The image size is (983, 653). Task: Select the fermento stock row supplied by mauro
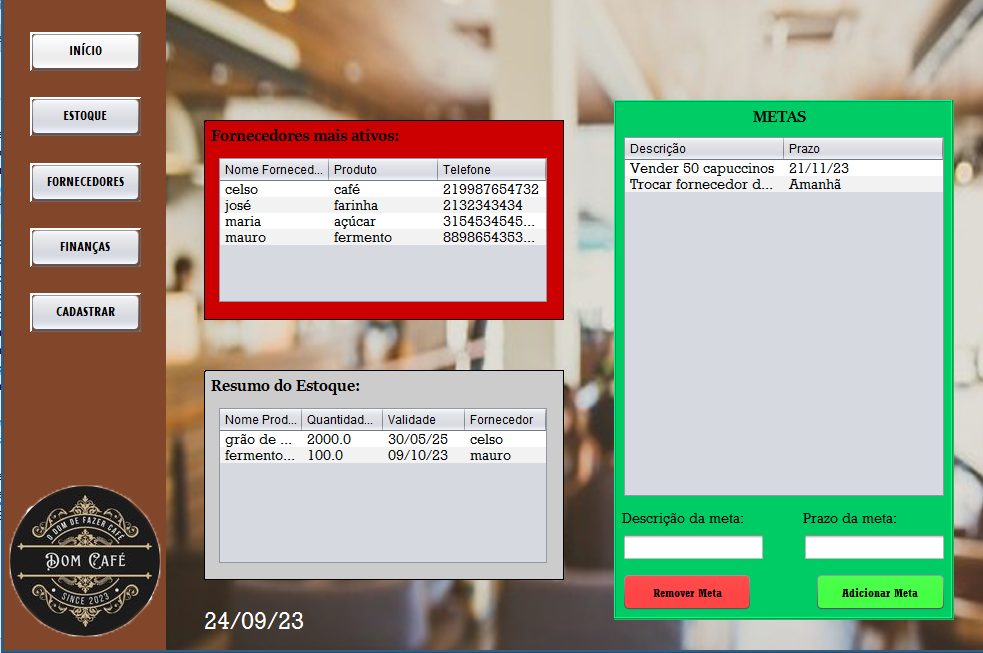click(x=300, y=454)
